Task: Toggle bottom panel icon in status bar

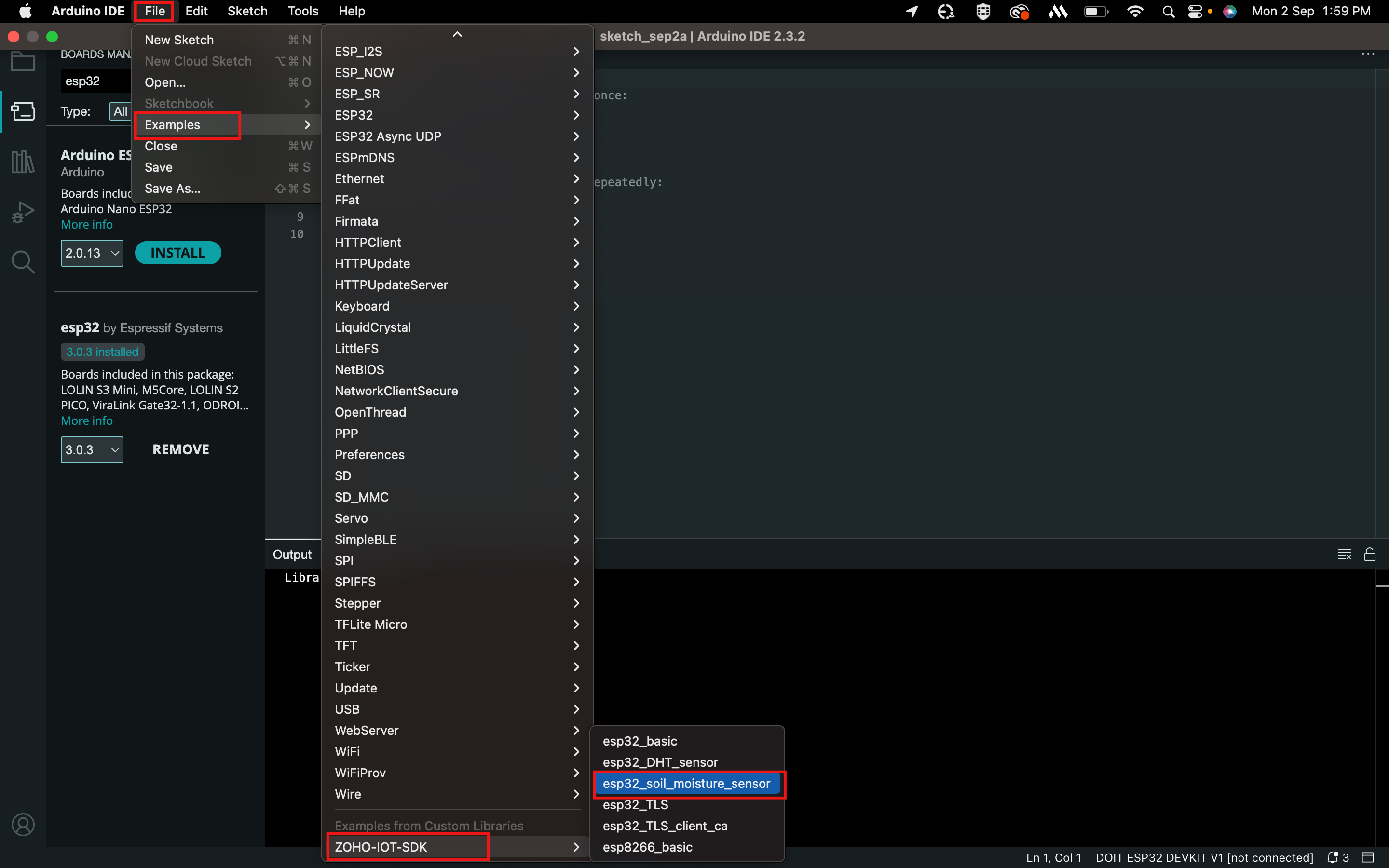Action: point(1368,857)
